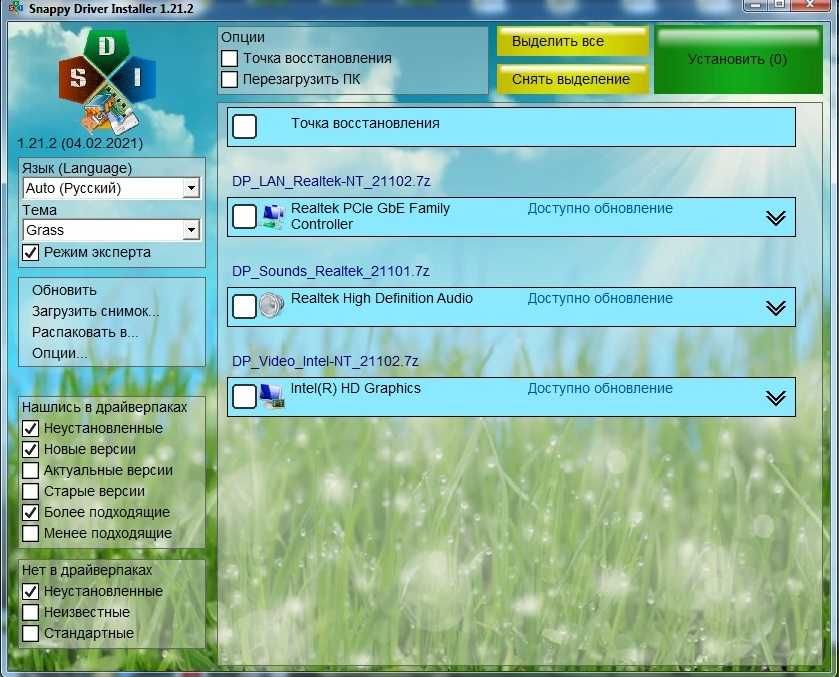Open Опции... in the side menu
This screenshot has width=839, height=677.
coord(59,353)
